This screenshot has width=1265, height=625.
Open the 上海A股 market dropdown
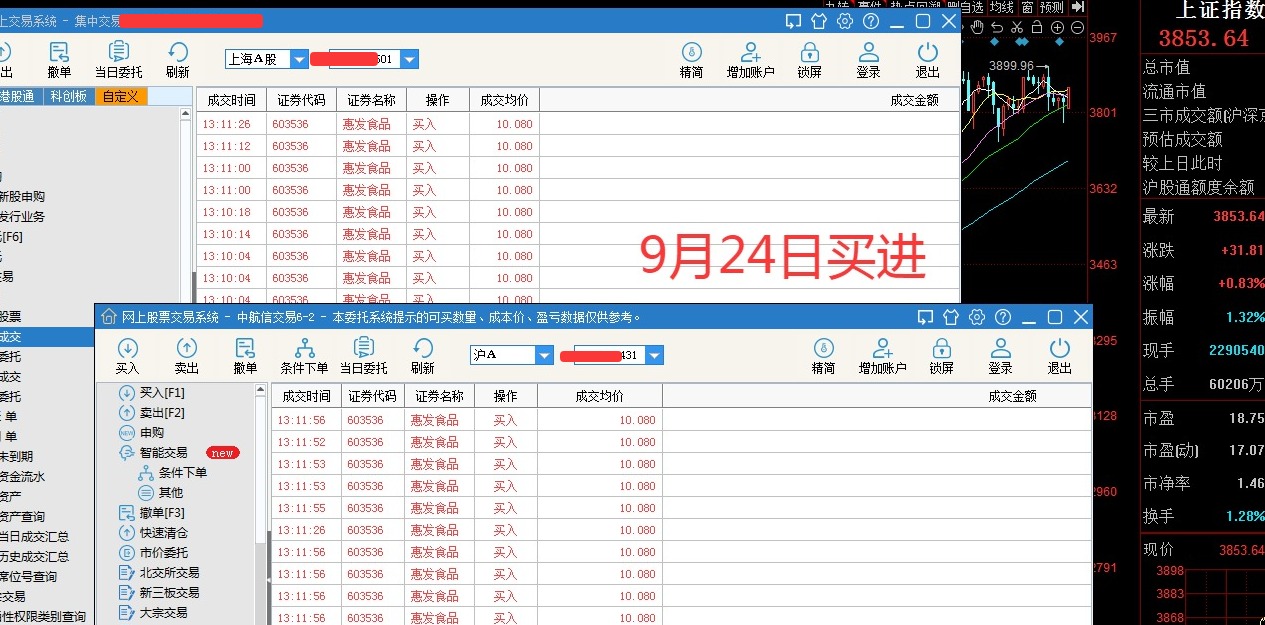299,59
